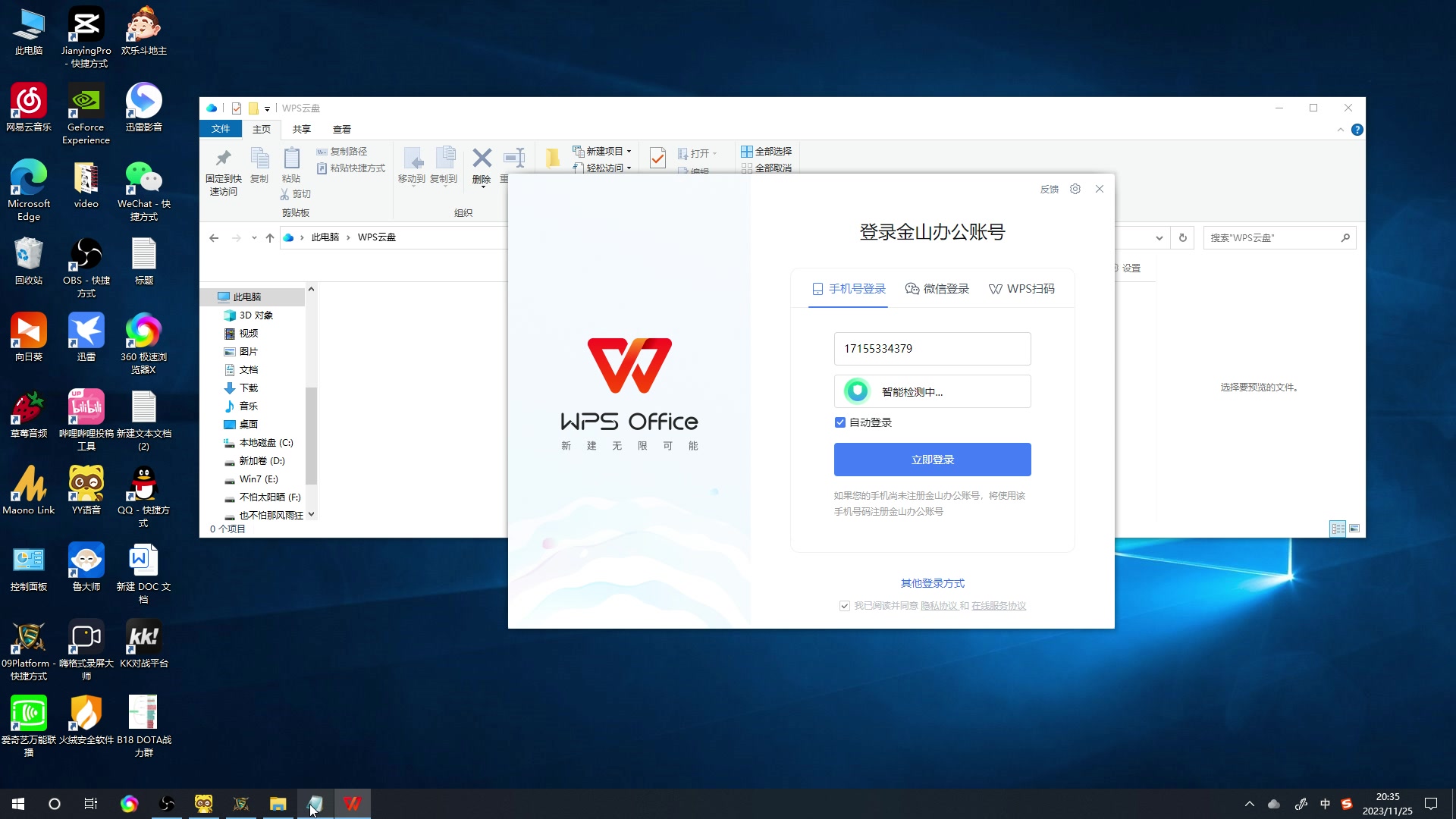The image size is (1456, 819).
Task: Select 本地磁盘 (C:) in the navigation tree
Action: pos(259,443)
